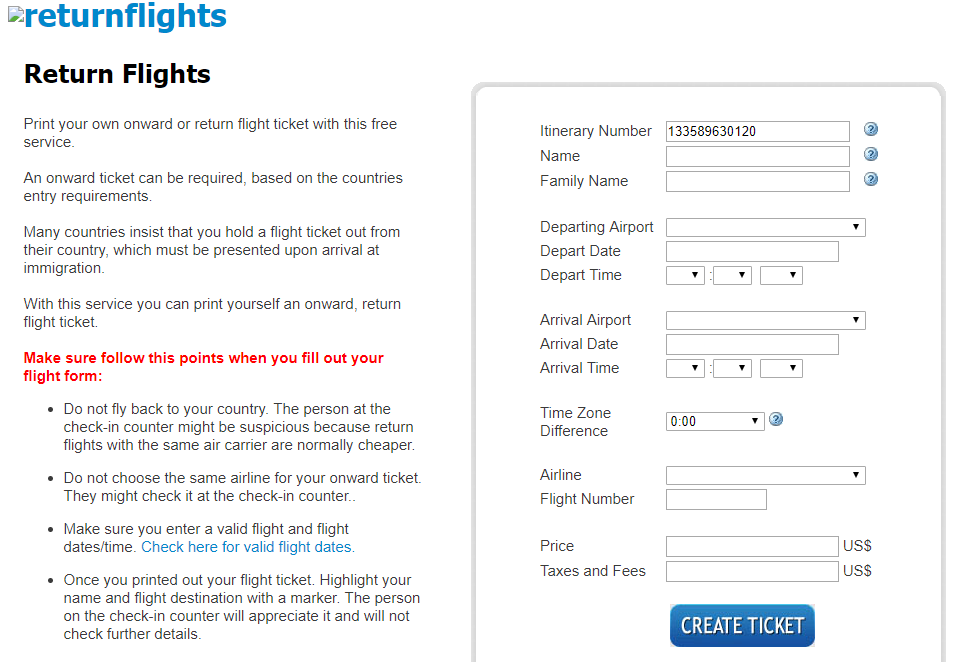Select Depart Time hour dropdown
Viewport: 955px width, 662px height.
(x=685, y=275)
